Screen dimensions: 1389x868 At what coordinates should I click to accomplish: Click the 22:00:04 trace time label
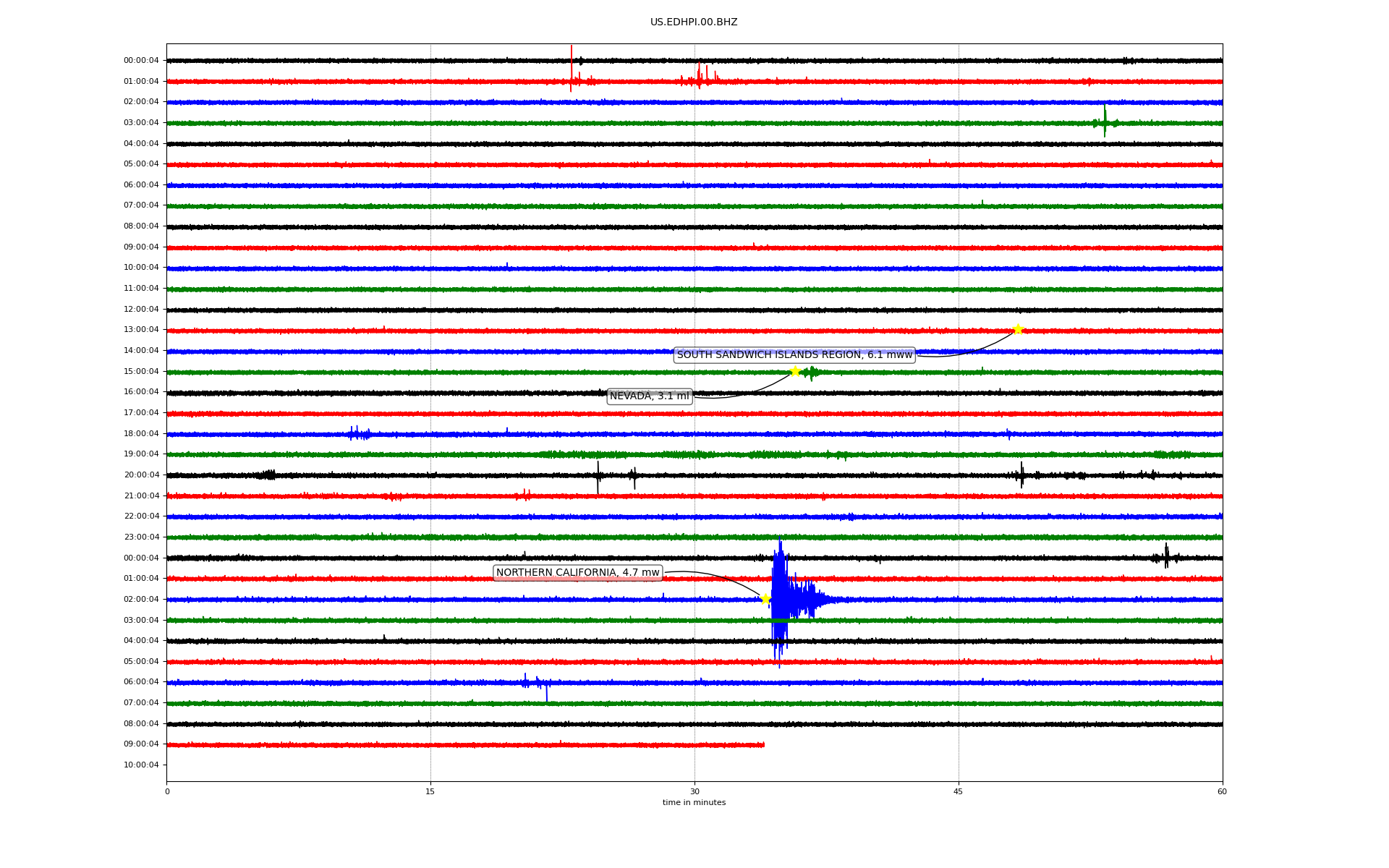[141, 516]
